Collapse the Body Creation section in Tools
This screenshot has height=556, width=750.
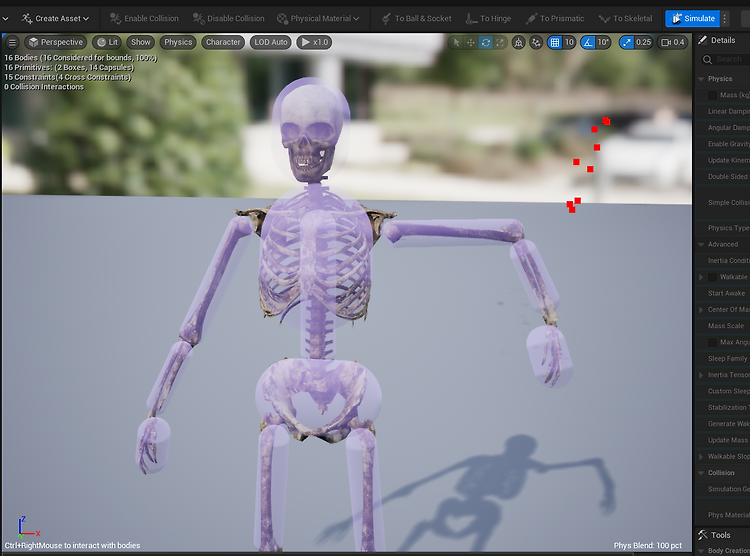pos(701,551)
